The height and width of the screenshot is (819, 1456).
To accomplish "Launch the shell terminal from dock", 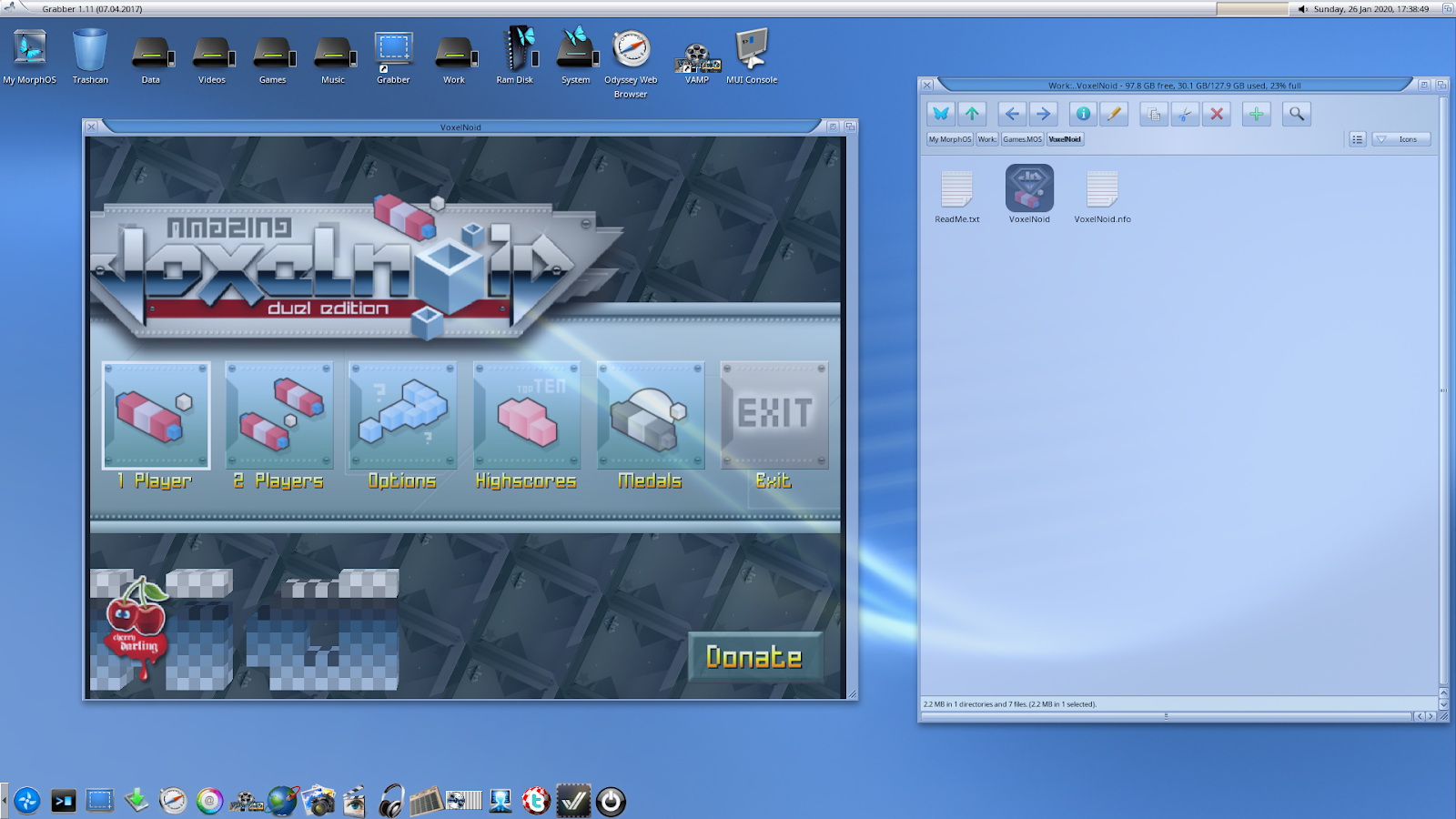I will [64, 801].
